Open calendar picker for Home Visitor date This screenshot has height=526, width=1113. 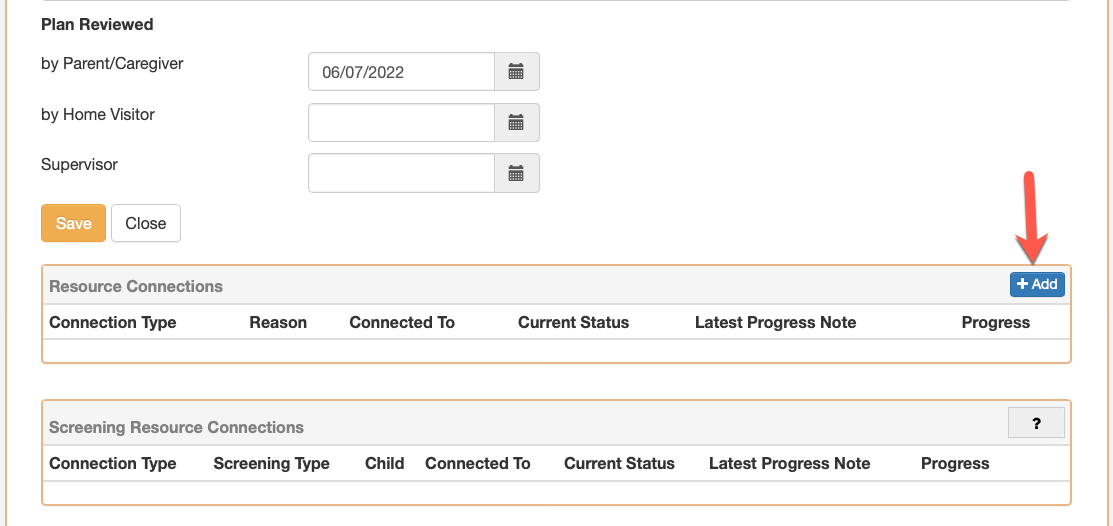[517, 123]
